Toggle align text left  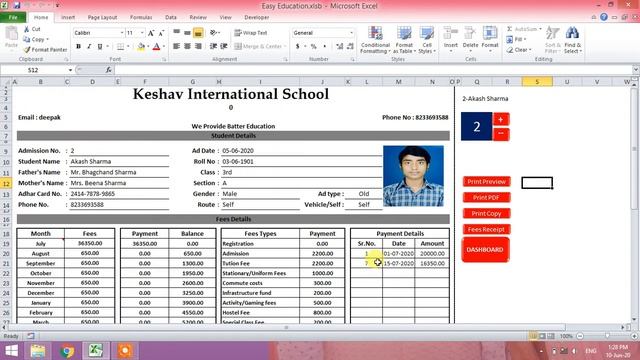pyautogui.click(x=176, y=47)
